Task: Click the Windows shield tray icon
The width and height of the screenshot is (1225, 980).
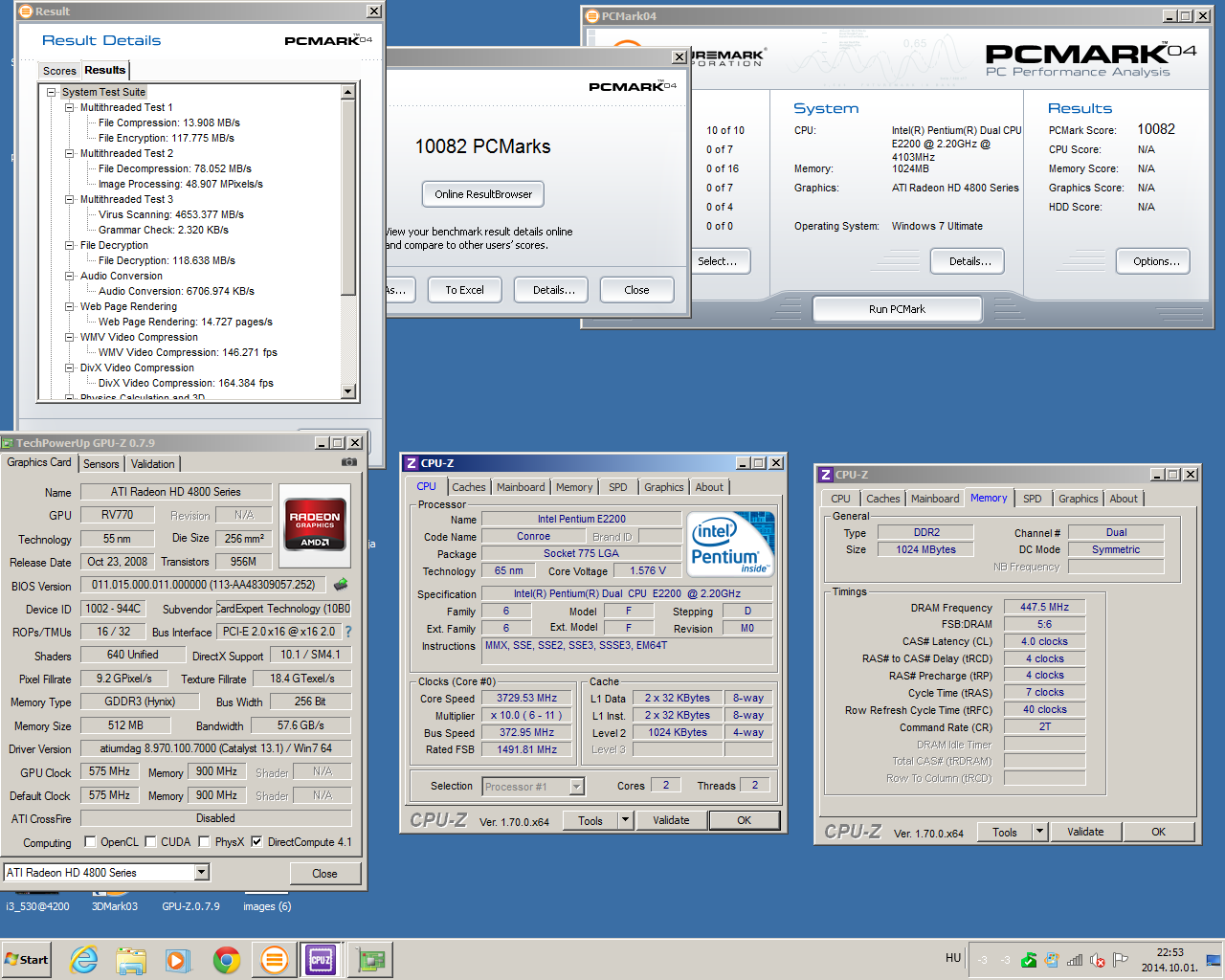Action: [x=1052, y=960]
